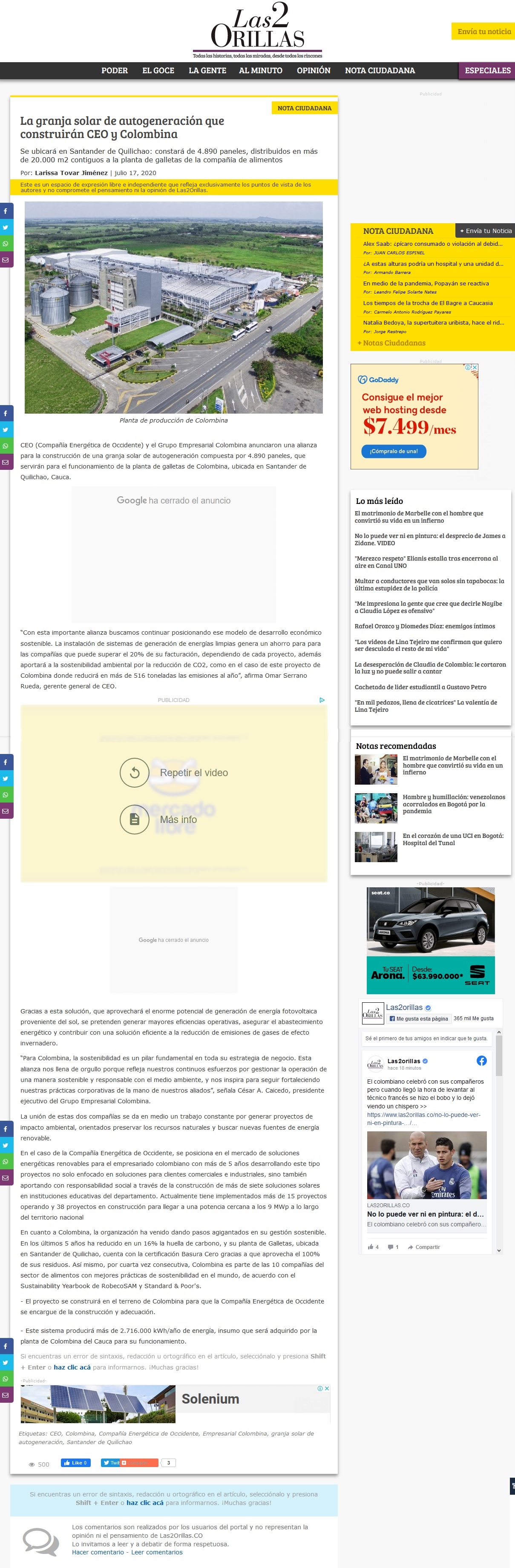The width and height of the screenshot is (515, 1568).
Task: Open Natalia Bedoya, la supertuitera uribista link
Action: tap(434, 322)
